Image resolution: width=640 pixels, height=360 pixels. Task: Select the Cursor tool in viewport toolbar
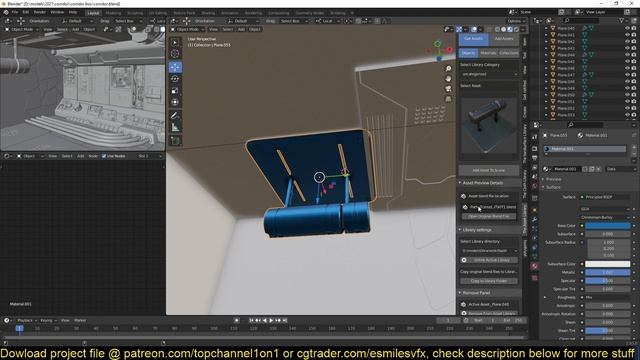point(175,53)
